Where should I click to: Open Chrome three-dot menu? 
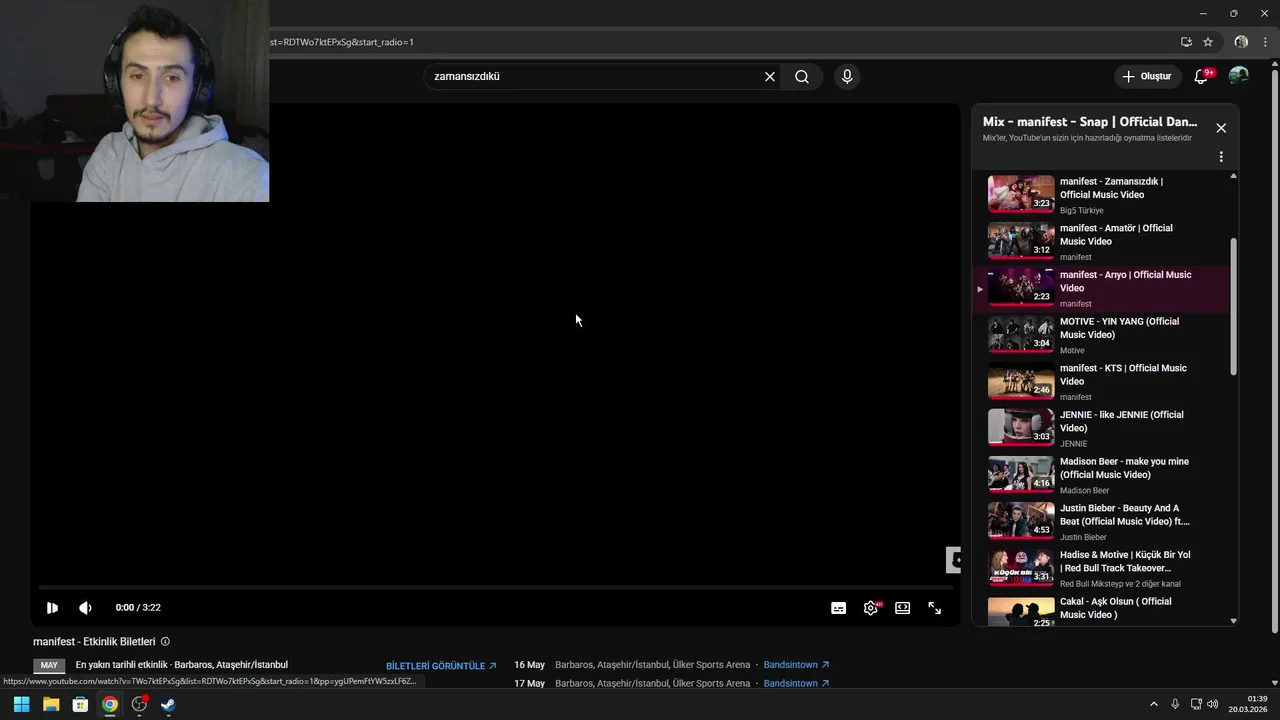point(1265,42)
